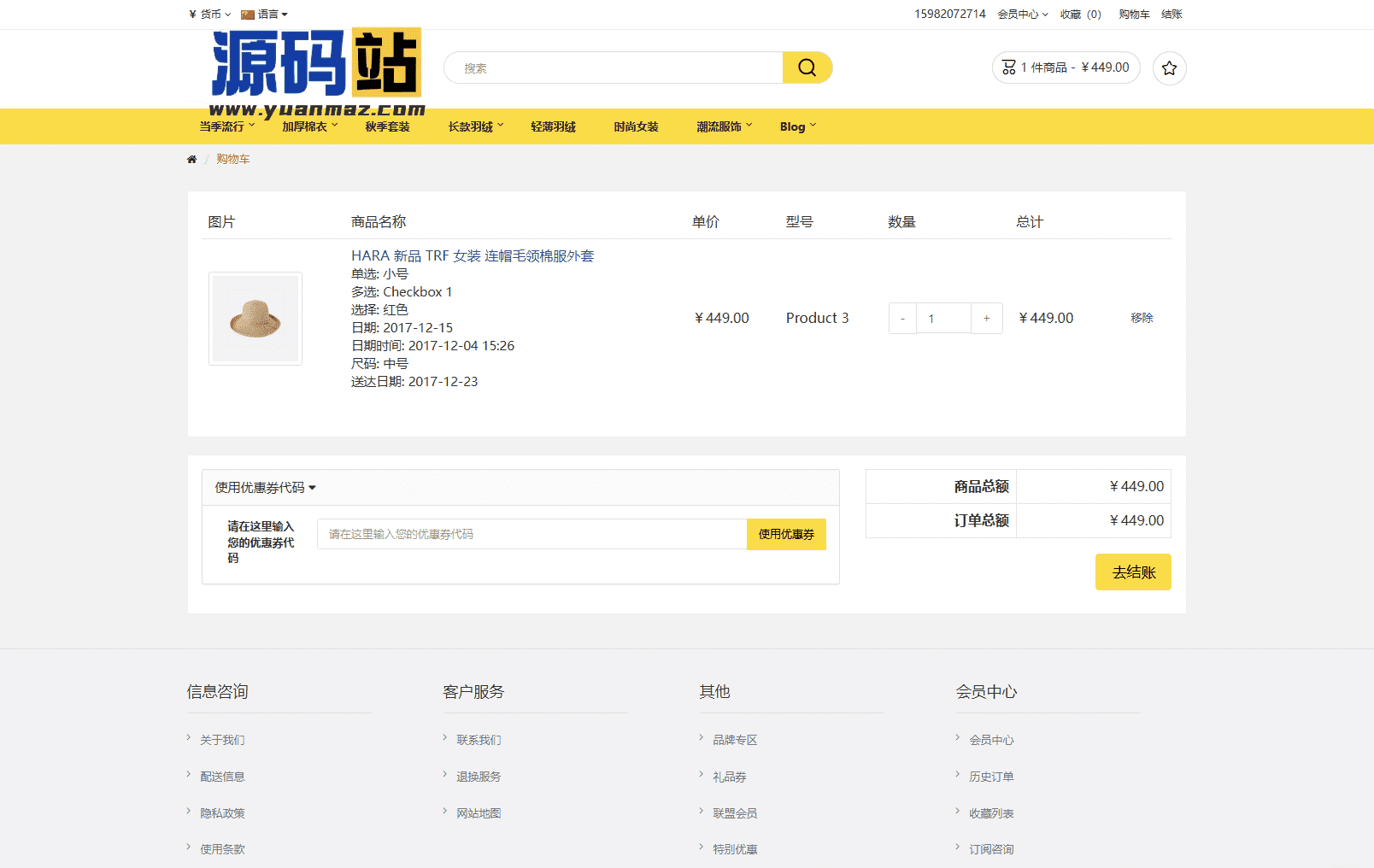Click the home breadcrumb icon
1374x868 pixels.
pos(191,160)
